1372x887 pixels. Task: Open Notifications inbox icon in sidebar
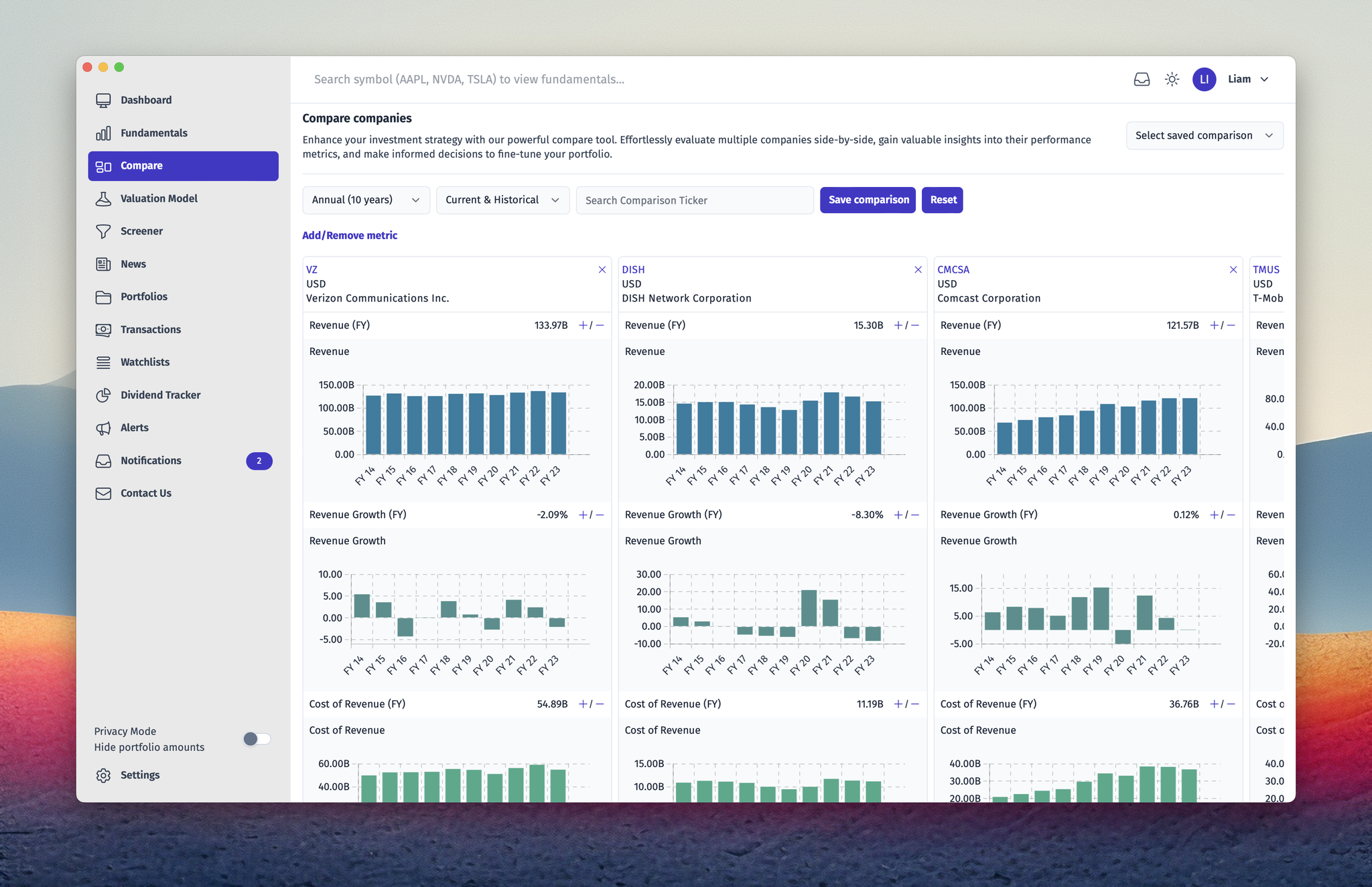pyautogui.click(x=103, y=461)
